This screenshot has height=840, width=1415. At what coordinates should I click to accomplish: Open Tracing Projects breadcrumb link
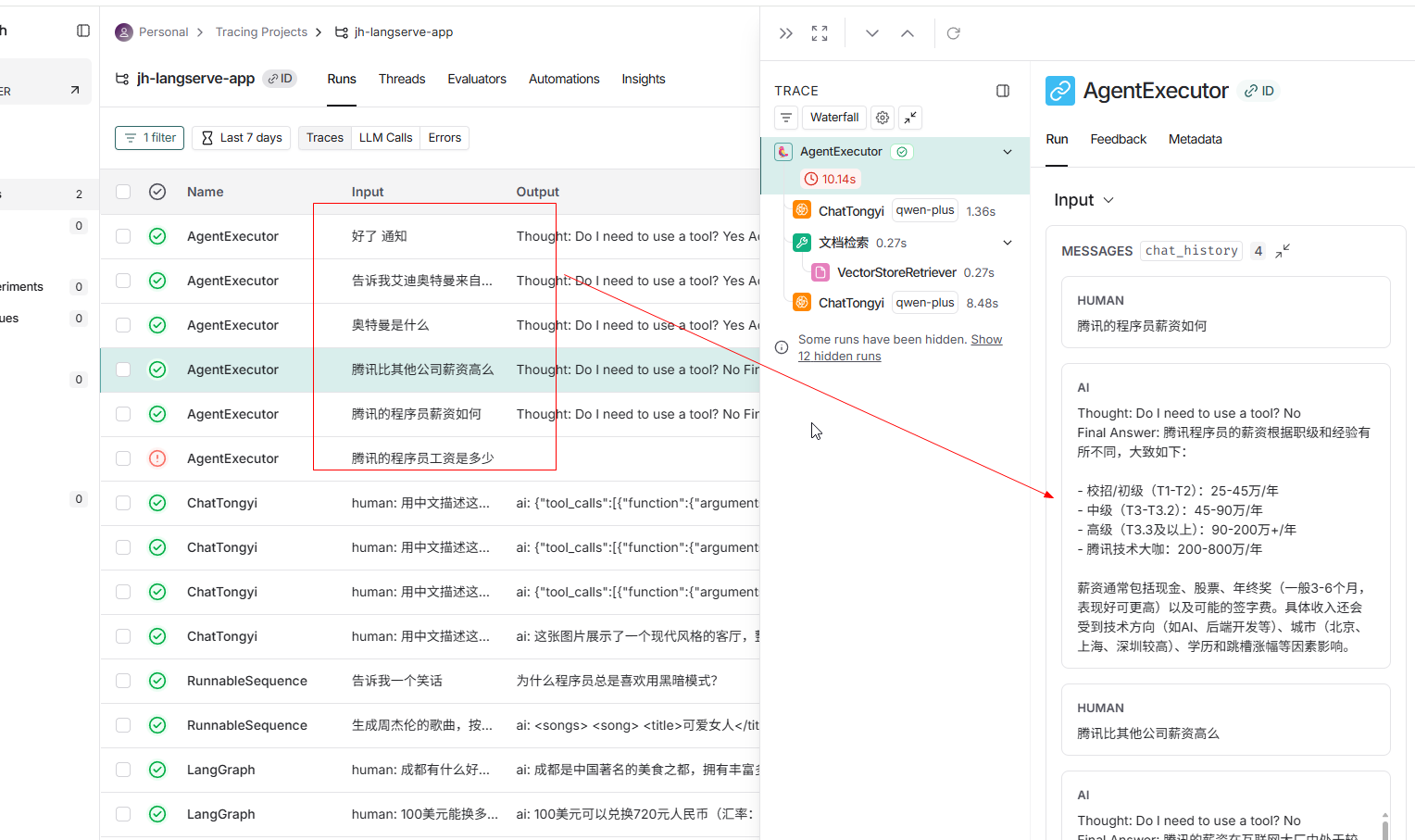[x=261, y=32]
